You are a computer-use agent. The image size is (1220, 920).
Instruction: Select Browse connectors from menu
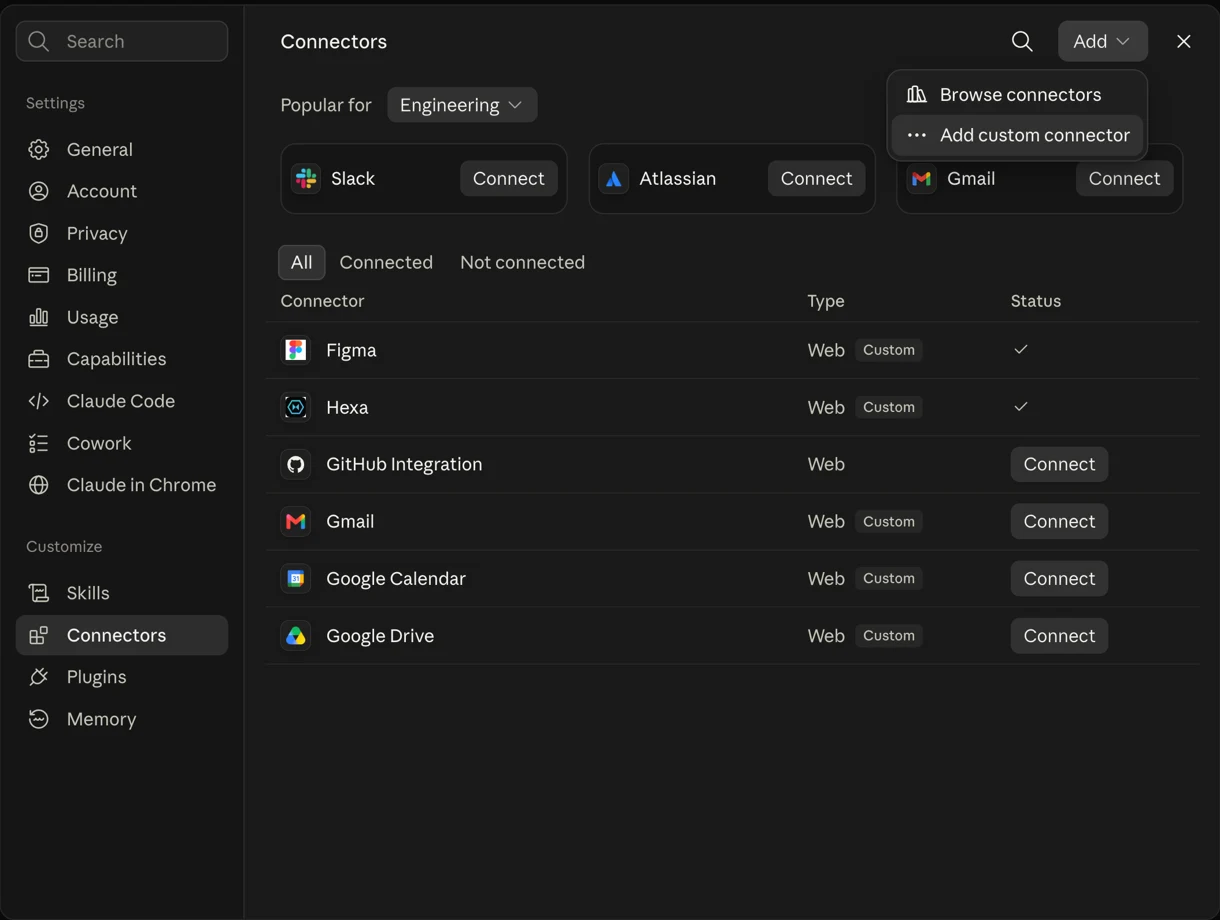[1017, 94]
